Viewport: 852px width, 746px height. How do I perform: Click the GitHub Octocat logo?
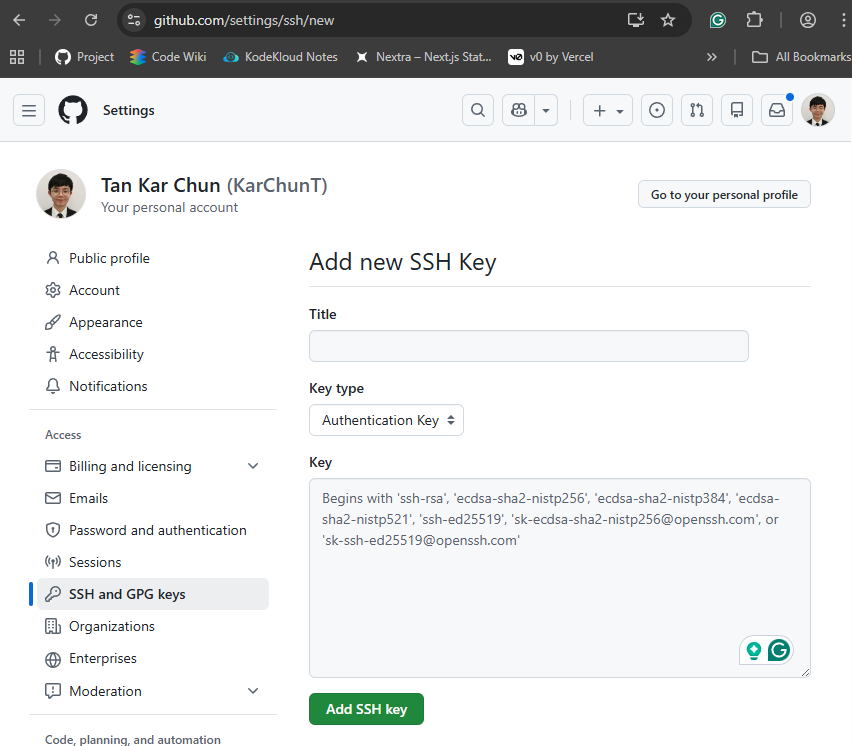point(73,110)
